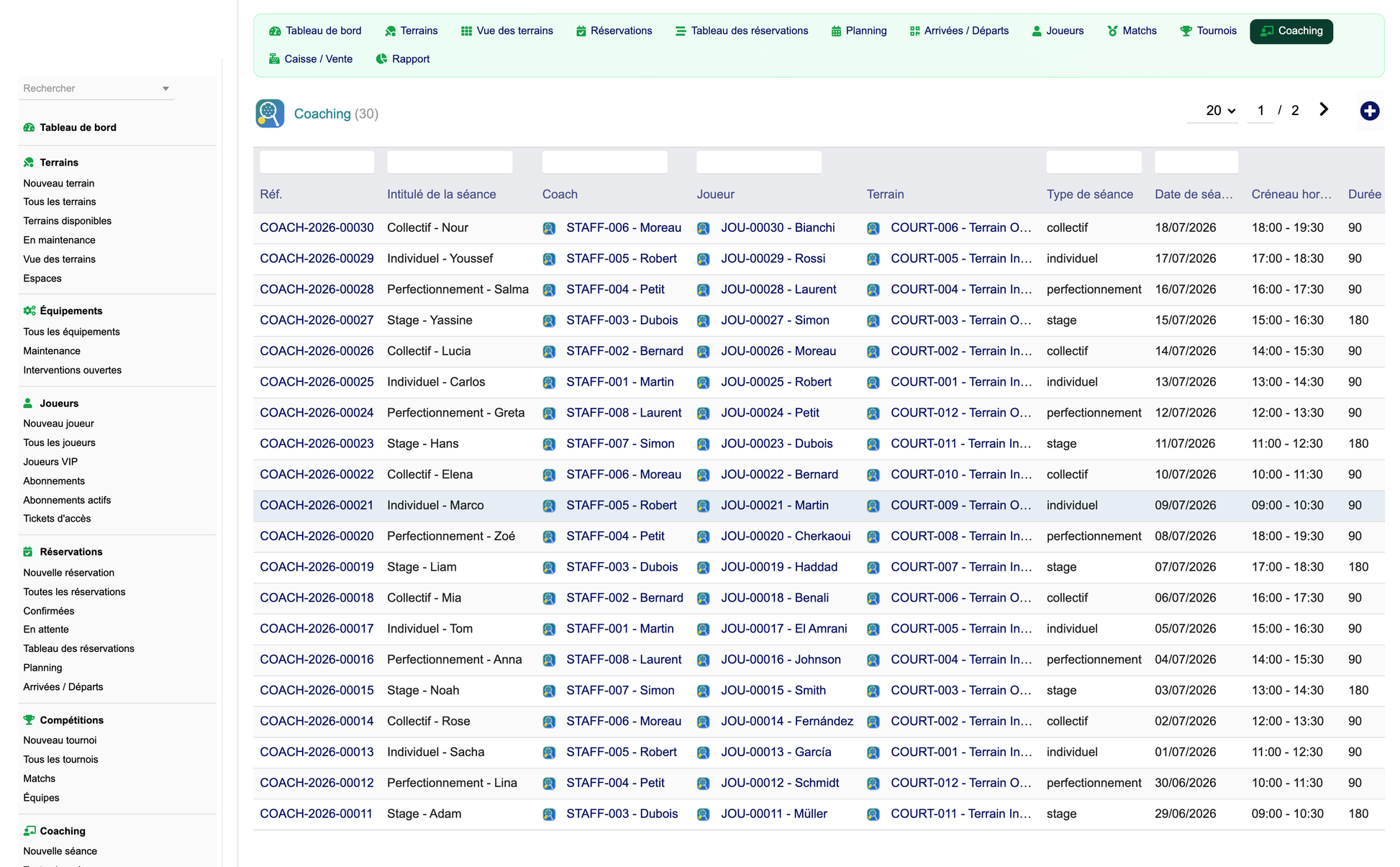This screenshot has height=867, width=1400.
Task: Click the Intitulé de la séance filter field
Action: (450, 162)
